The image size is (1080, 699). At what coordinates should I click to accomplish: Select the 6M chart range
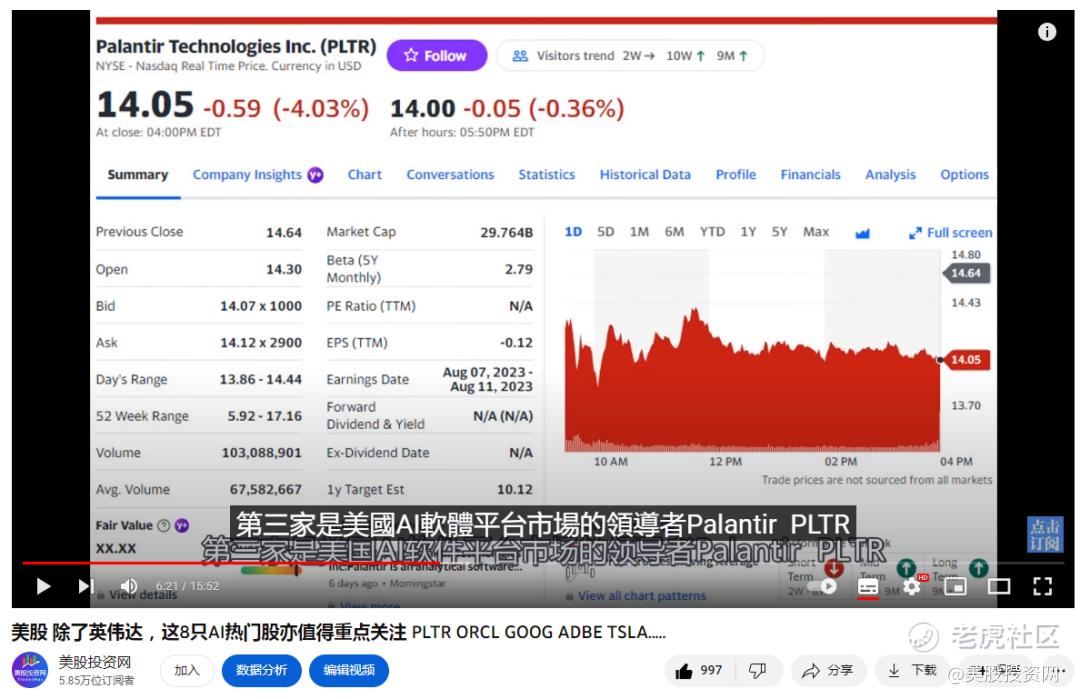[674, 232]
